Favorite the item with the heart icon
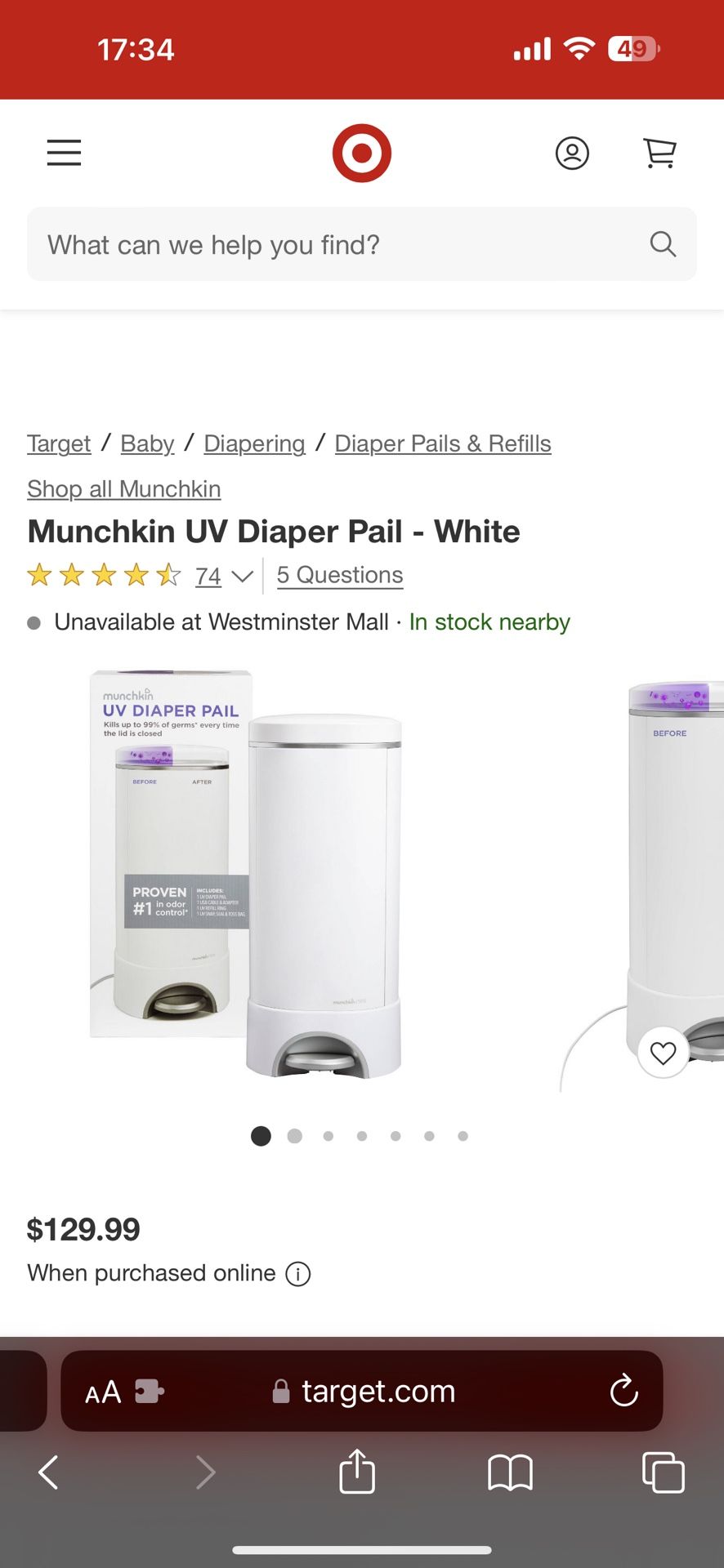This screenshot has width=724, height=1568. tap(663, 1053)
